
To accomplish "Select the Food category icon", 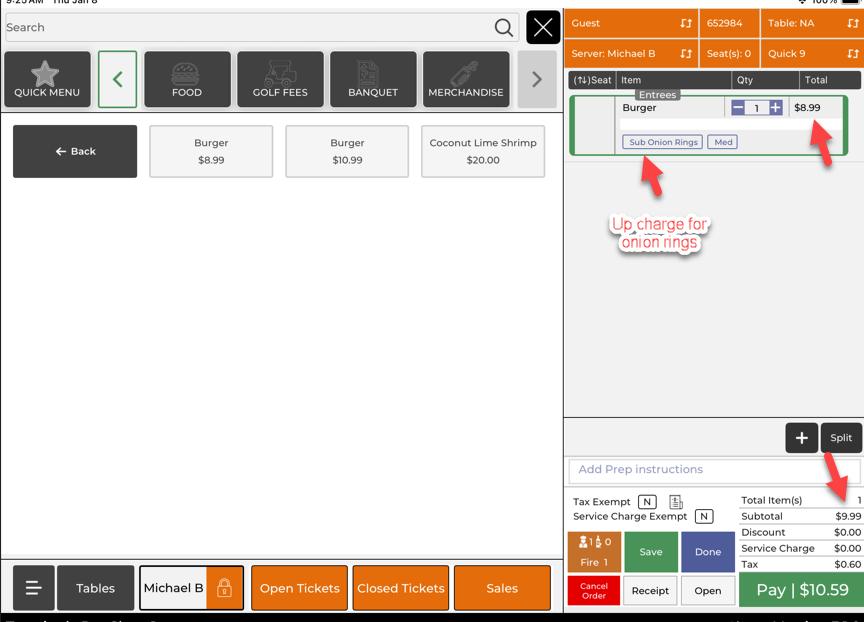I will point(187,80).
